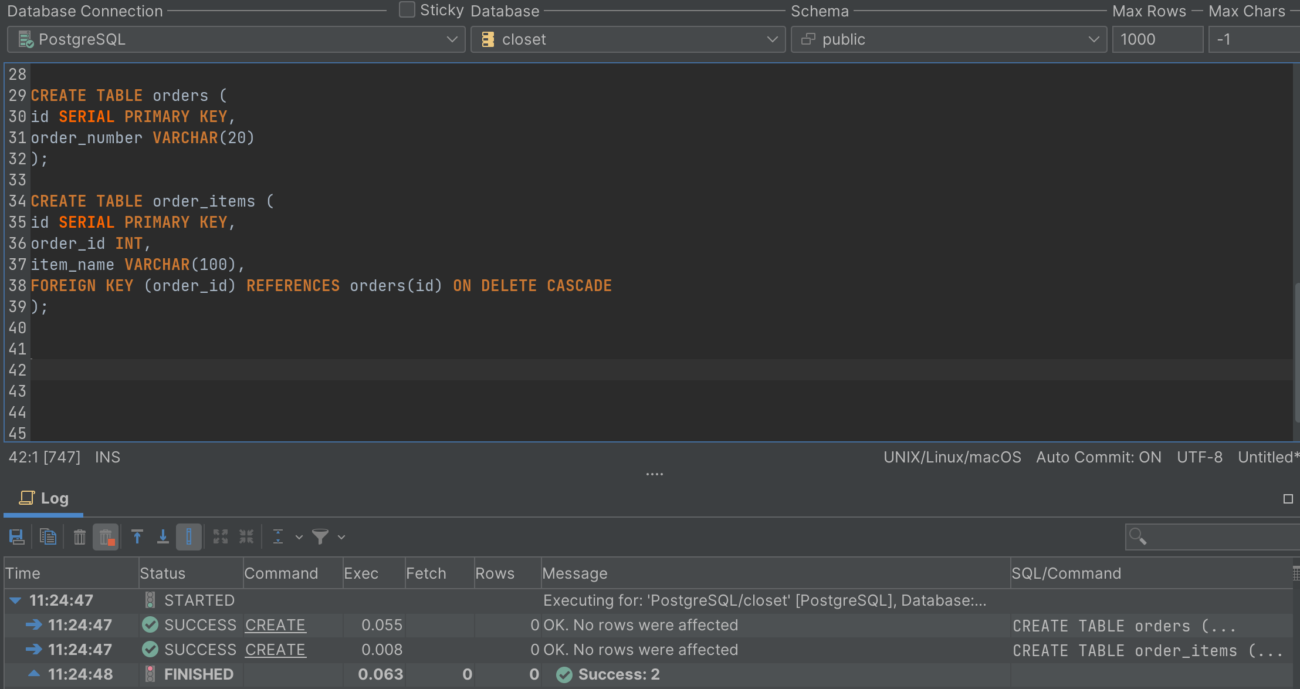Click the CREATE link for the orders table
The height and width of the screenshot is (689, 1300).
[275, 624]
